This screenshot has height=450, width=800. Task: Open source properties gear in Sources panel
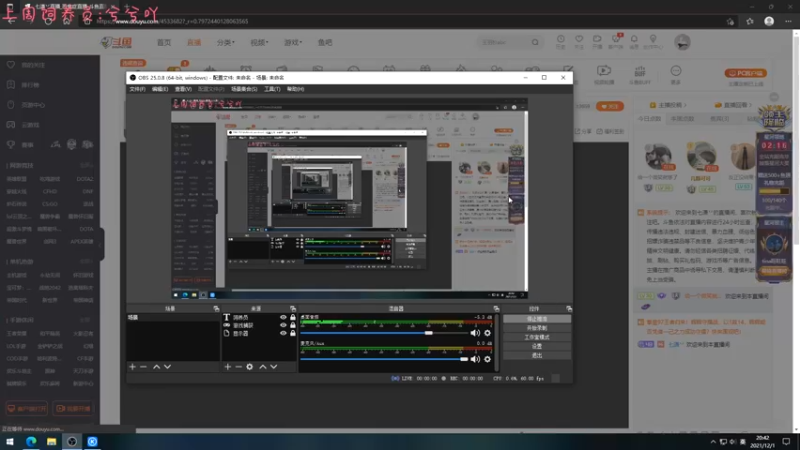(249, 367)
